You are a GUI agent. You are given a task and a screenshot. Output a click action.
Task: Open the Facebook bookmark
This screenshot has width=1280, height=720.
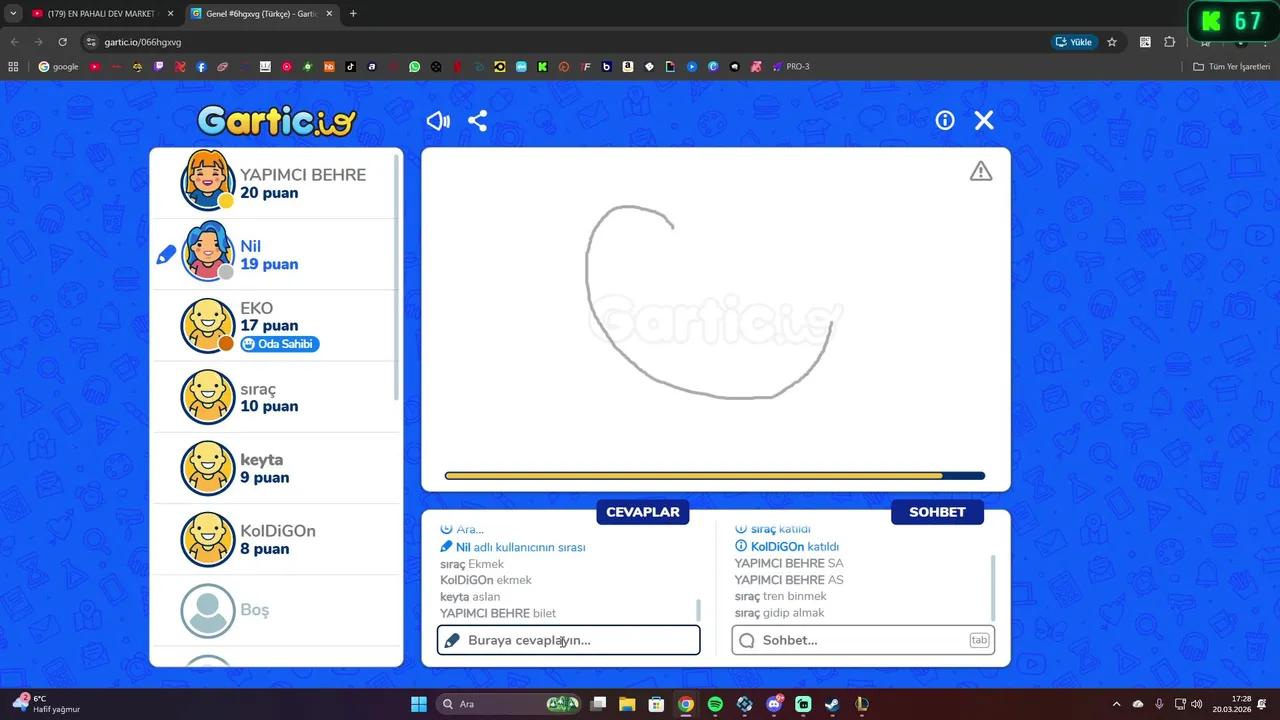pyautogui.click(x=201, y=67)
